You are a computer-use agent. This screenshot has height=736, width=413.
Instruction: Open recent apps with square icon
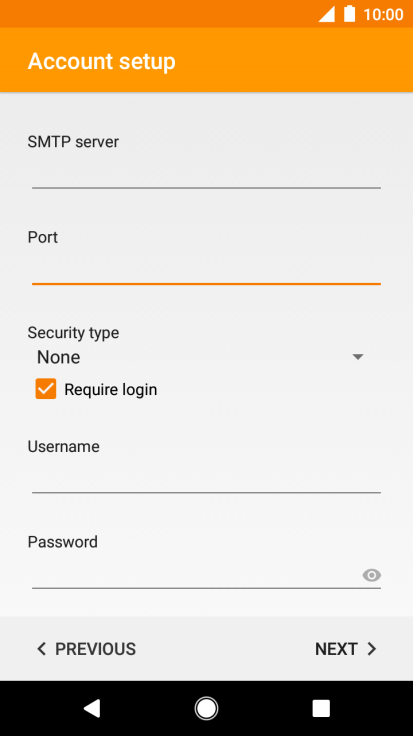321,708
